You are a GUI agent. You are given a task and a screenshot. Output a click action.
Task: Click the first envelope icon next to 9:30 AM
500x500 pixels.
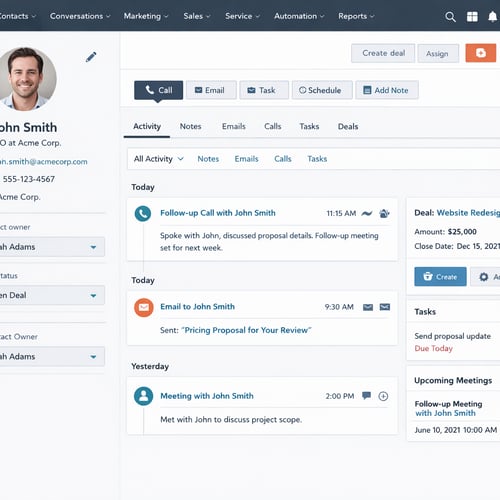[x=368, y=307]
